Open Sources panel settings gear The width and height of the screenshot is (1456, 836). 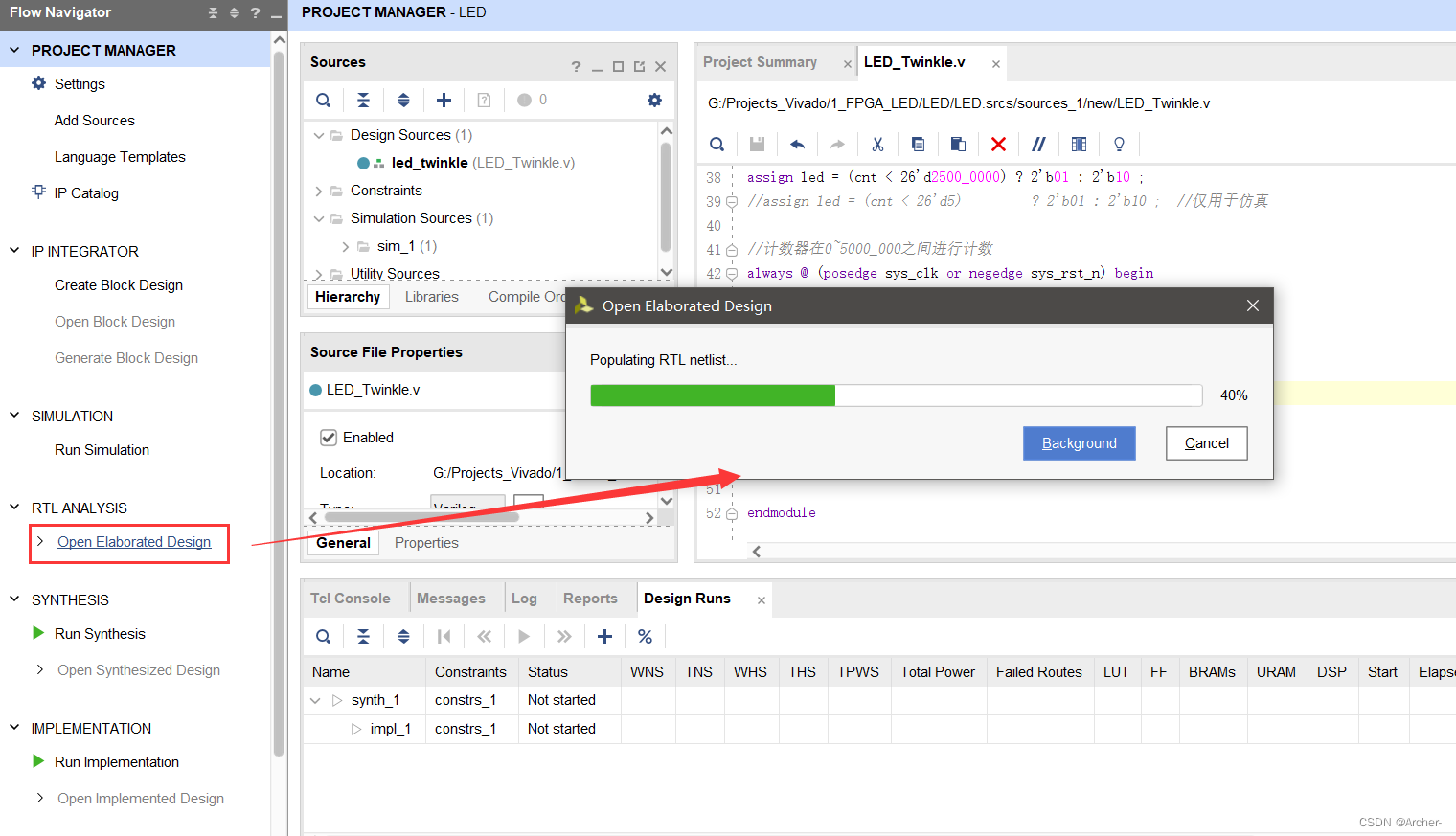[x=654, y=100]
